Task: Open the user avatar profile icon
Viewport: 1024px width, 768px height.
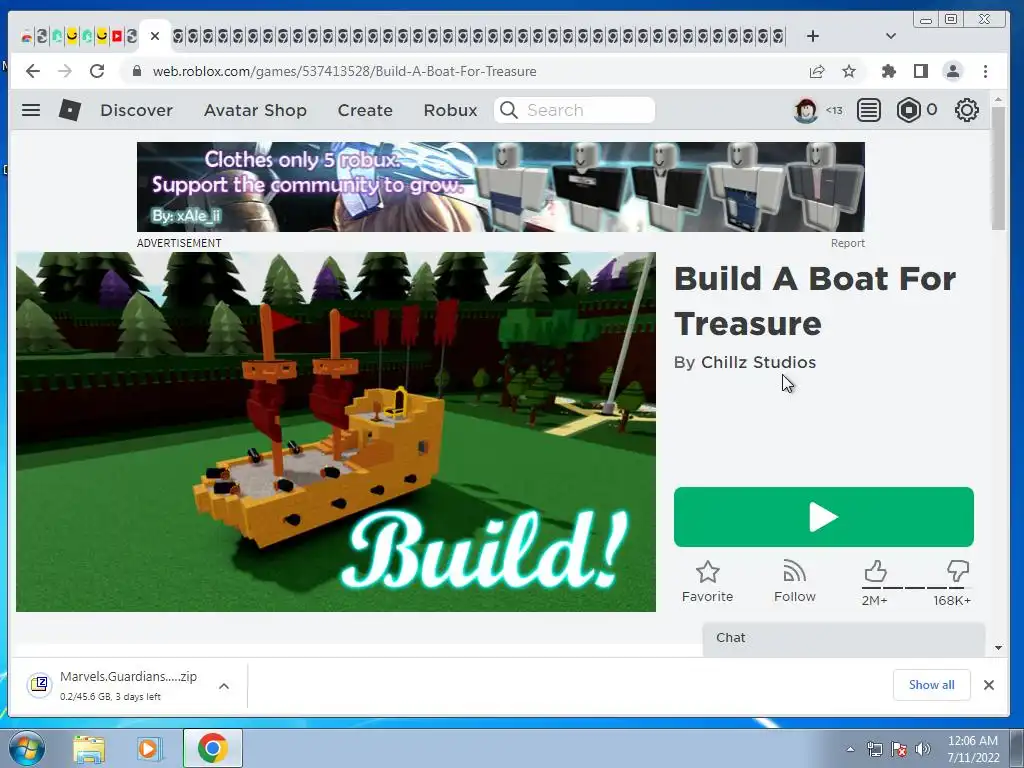Action: click(806, 110)
